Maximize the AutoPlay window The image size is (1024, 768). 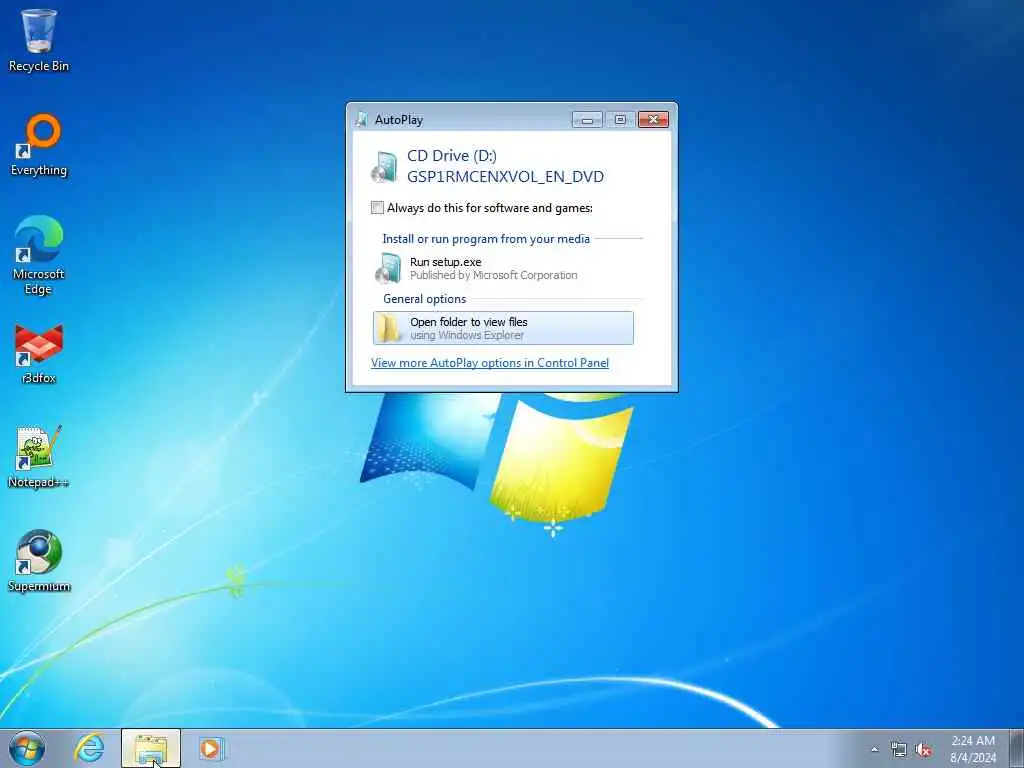(620, 120)
